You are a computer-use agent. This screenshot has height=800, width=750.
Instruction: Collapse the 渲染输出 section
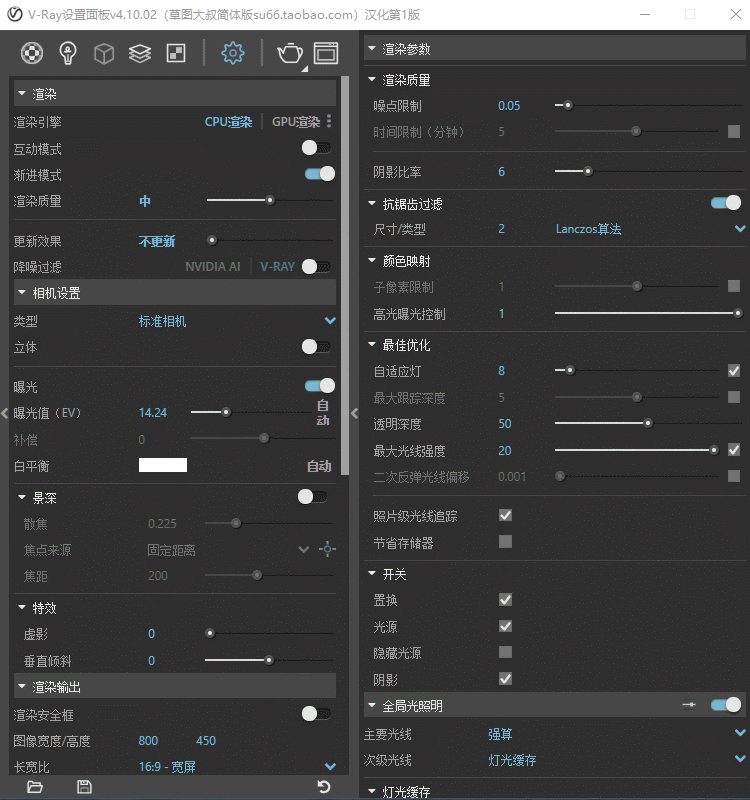(x=174, y=686)
